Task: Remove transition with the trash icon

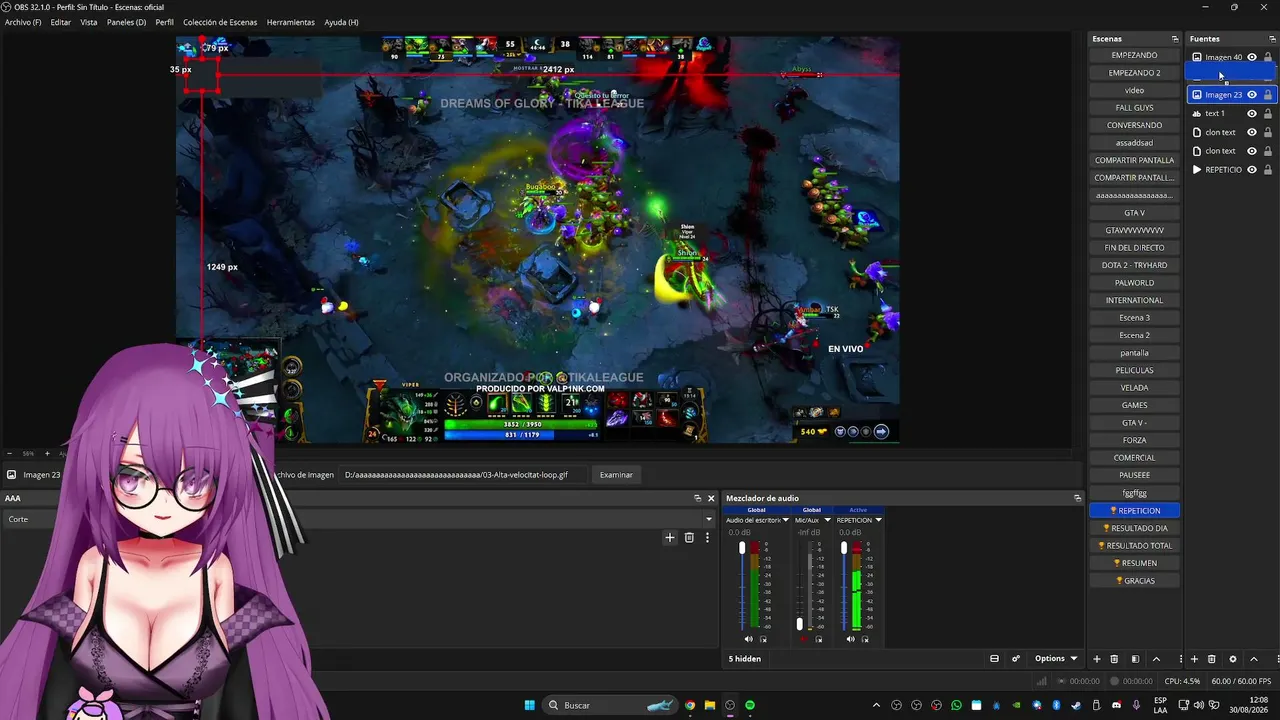Action: pyautogui.click(x=689, y=538)
